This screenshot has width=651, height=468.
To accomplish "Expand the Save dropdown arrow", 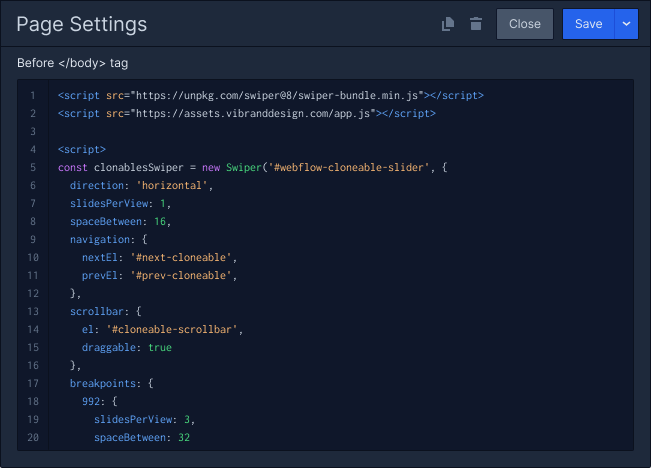I will 627,24.
